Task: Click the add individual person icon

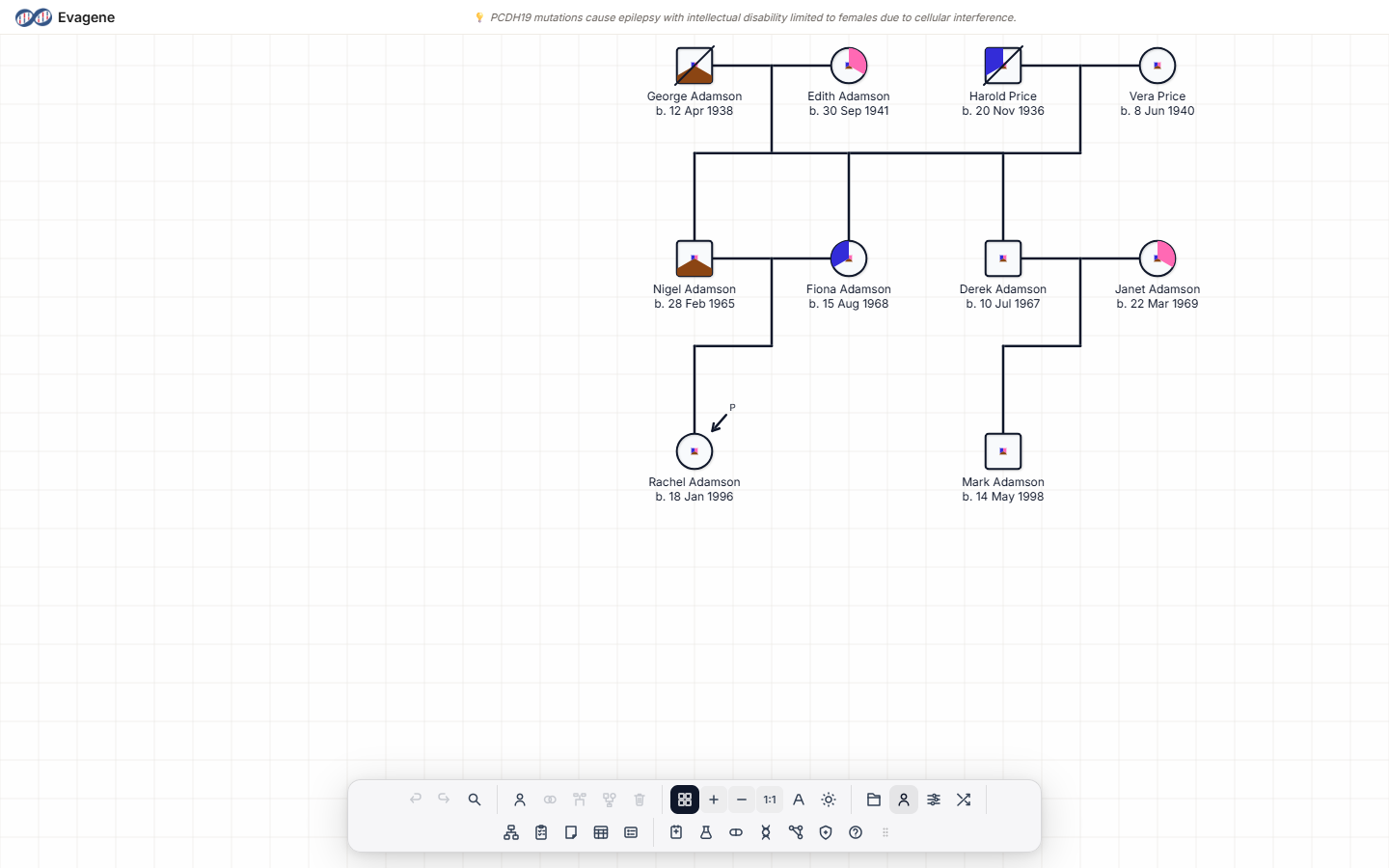Action: [x=520, y=800]
